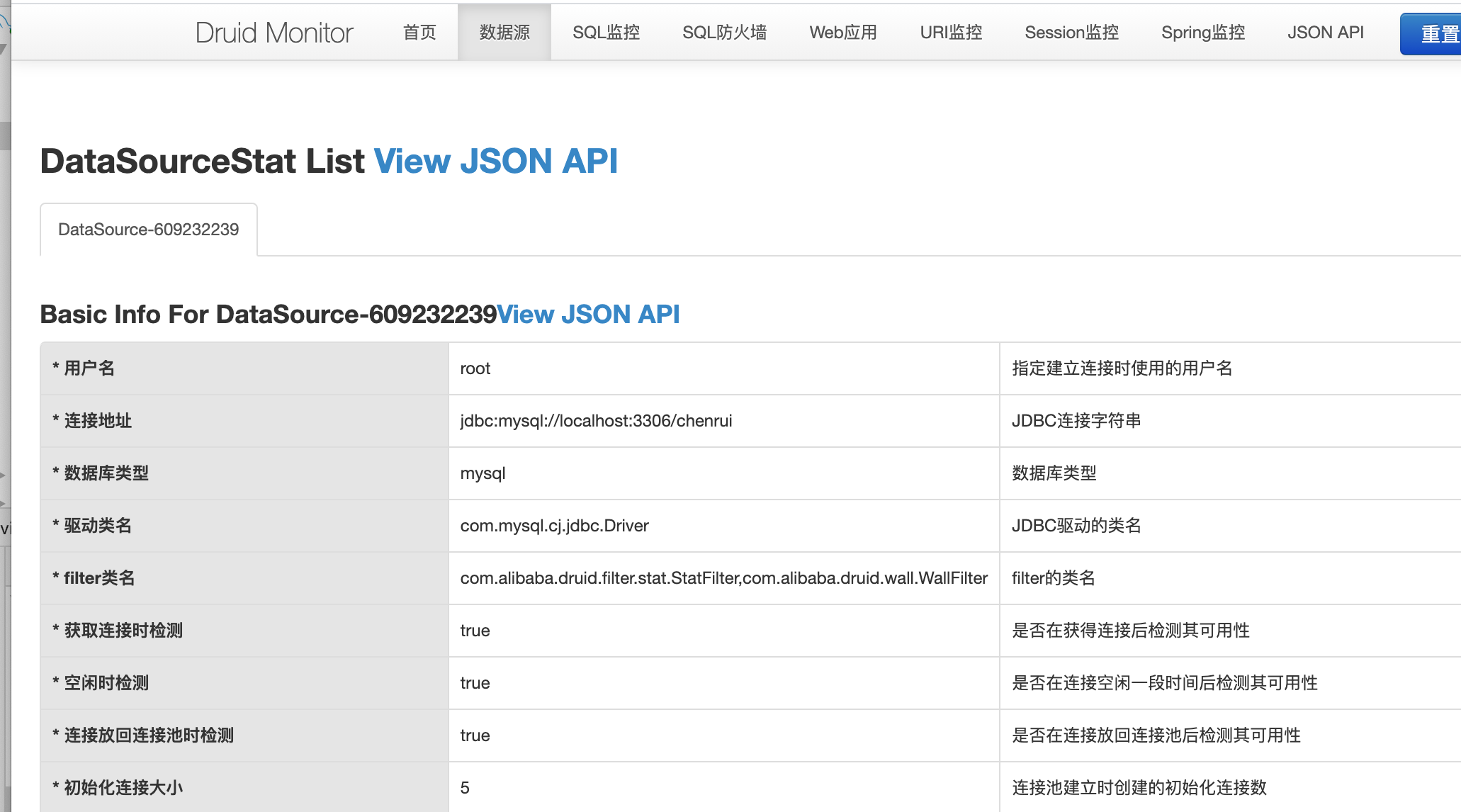
Task: Click JSON API in the top navigation
Action: (x=1325, y=33)
